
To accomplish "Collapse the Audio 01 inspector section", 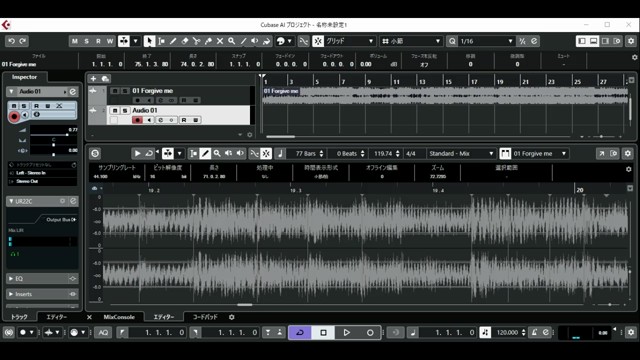I will point(11,91).
